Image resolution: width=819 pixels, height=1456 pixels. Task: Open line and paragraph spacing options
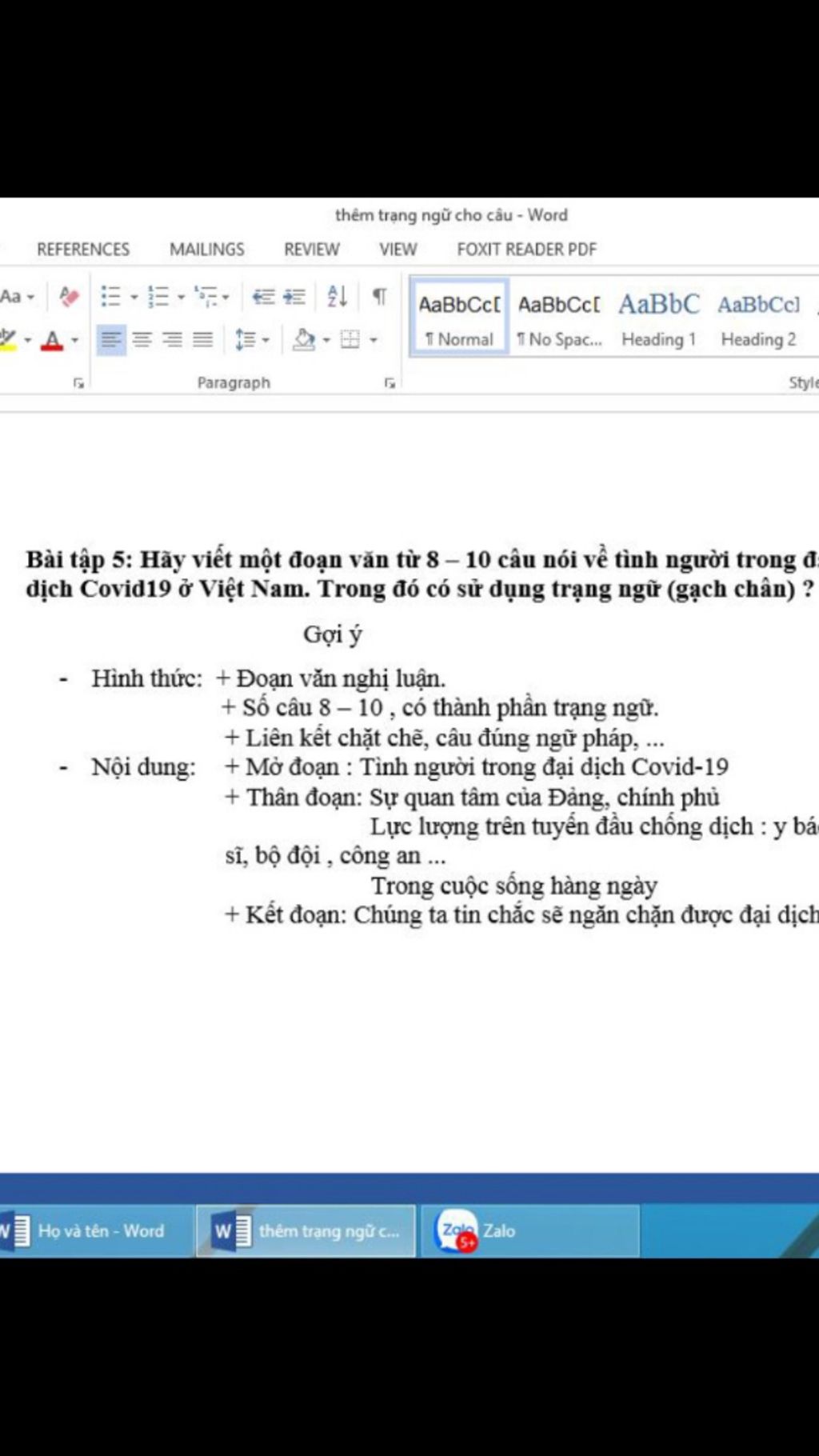click(x=244, y=340)
